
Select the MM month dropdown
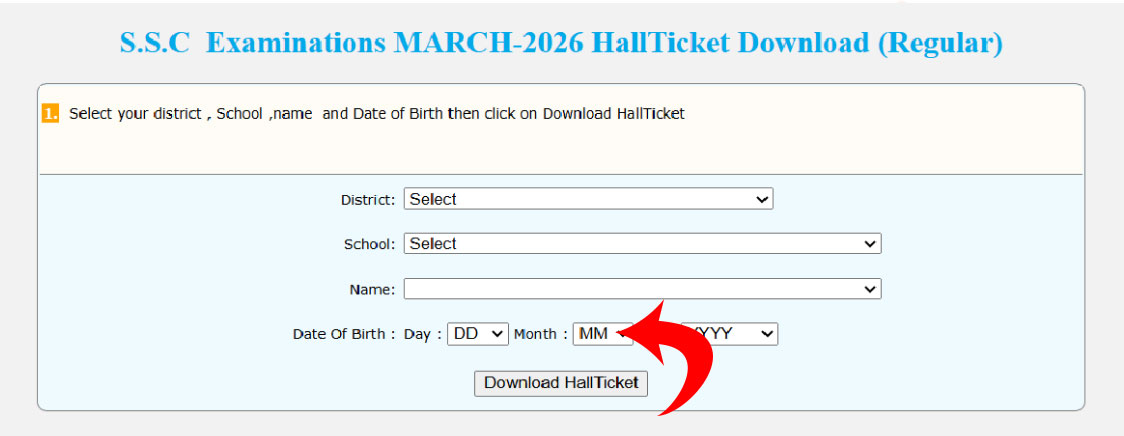[x=598, y=334]
